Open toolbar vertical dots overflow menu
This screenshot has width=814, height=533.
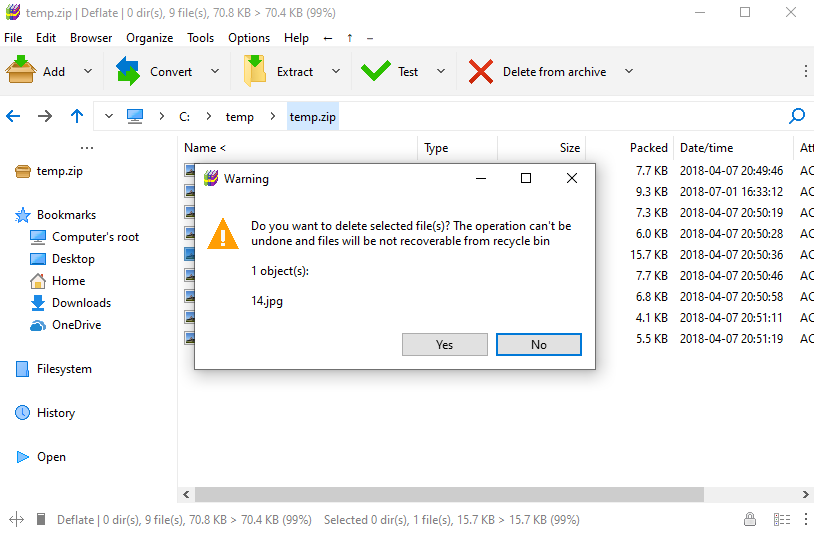(x=805, y=71)
